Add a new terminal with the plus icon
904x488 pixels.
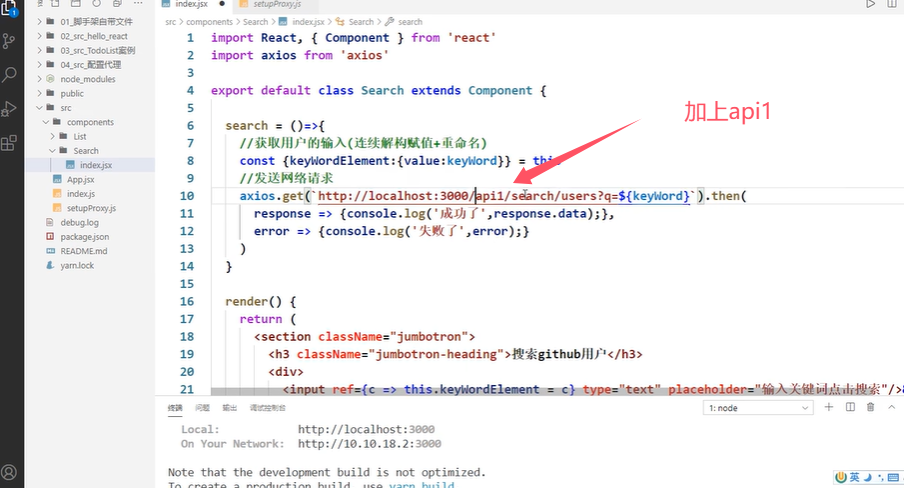(828, 407)
